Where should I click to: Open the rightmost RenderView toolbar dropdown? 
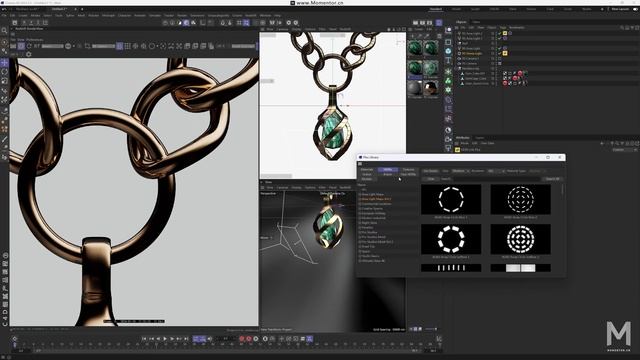click(243, 46)
